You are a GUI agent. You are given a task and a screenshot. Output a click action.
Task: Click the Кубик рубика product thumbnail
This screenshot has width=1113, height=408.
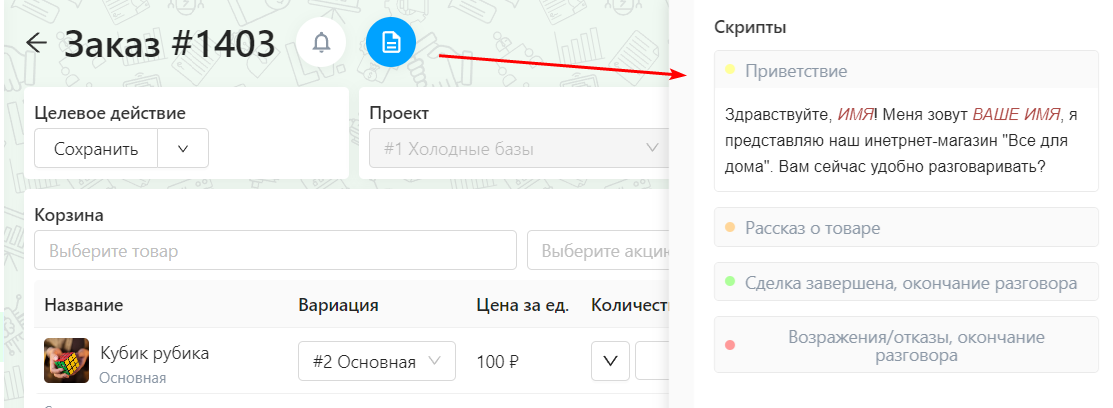click(66, 360)
